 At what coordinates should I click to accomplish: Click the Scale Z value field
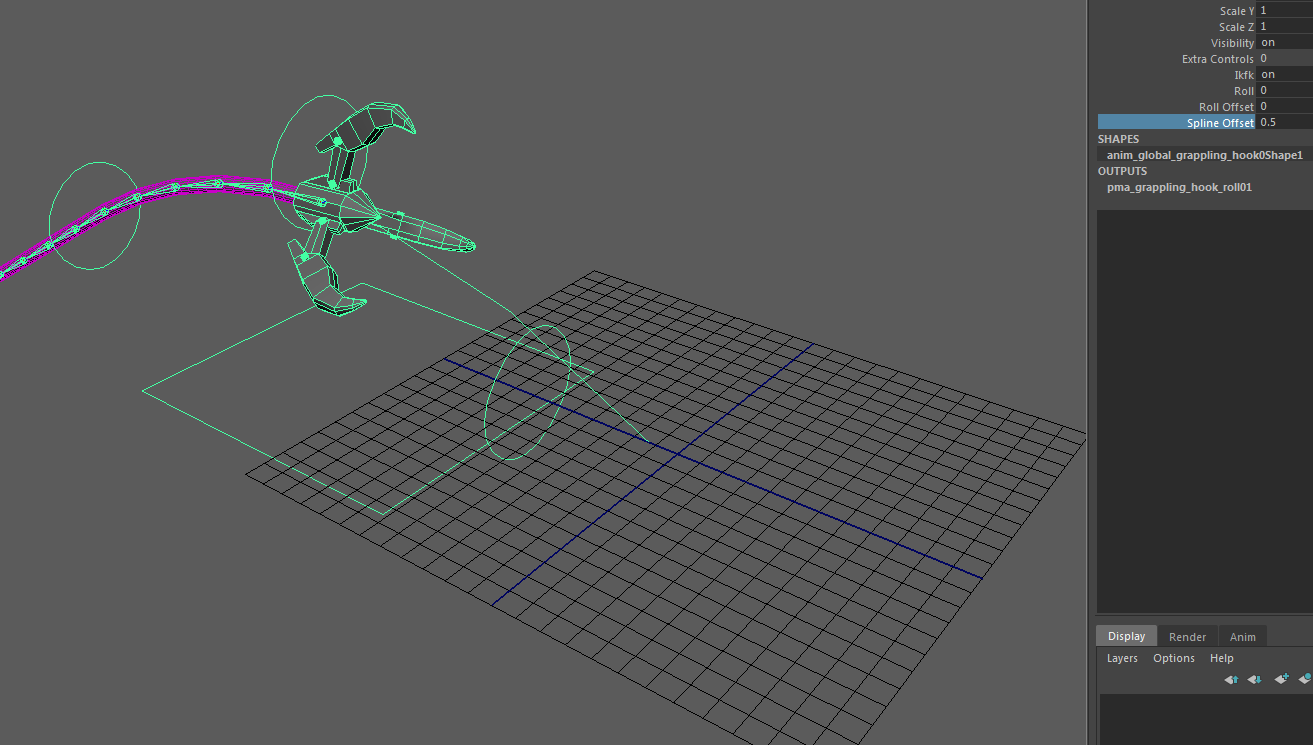tap(1284, 27)
